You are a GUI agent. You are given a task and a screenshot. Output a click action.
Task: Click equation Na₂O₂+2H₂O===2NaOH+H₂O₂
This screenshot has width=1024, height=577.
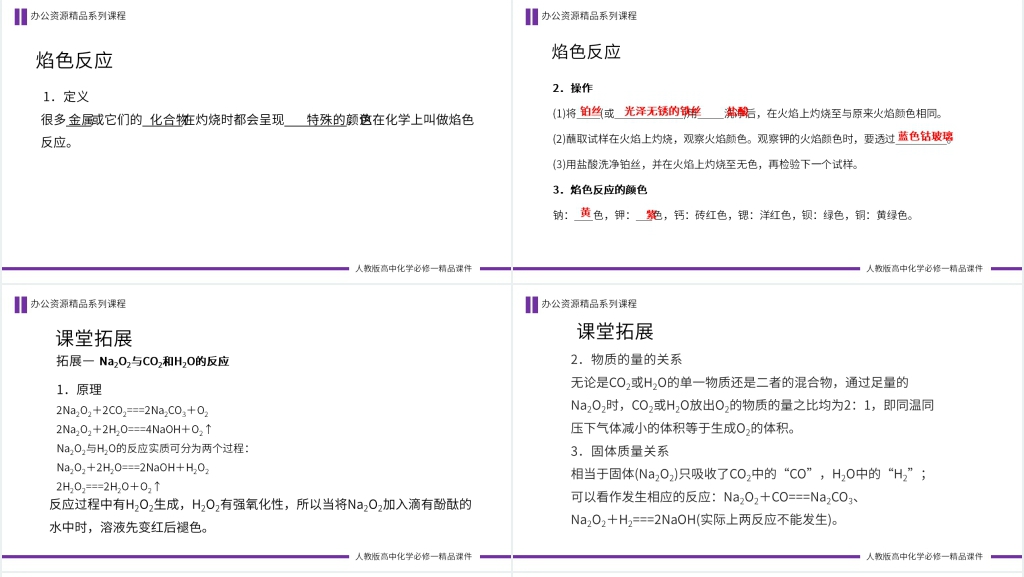tap(133, 468)
